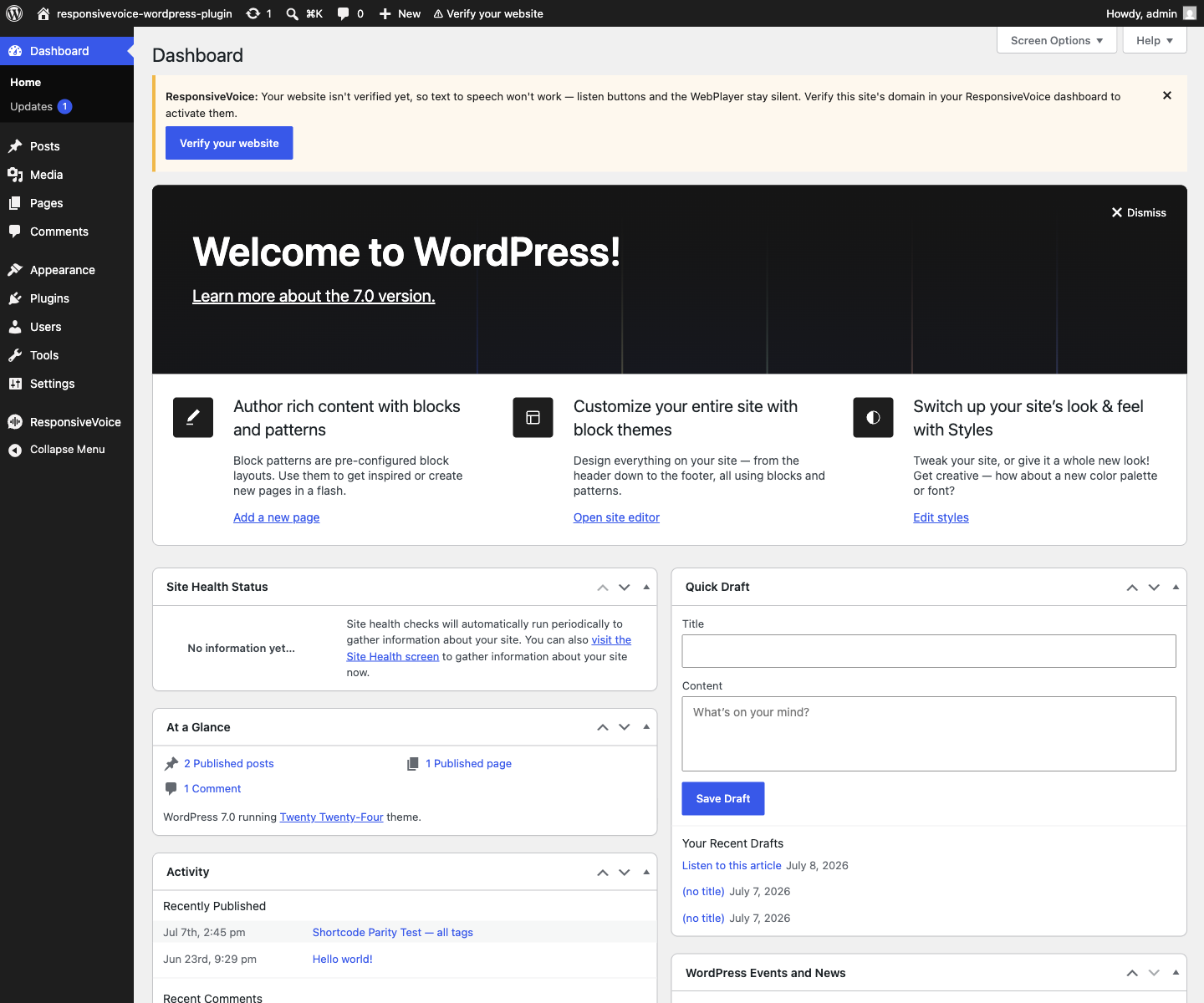Click the Comments icon in sidebar
Screen dimensions: 1204x1003
point(15,232)
